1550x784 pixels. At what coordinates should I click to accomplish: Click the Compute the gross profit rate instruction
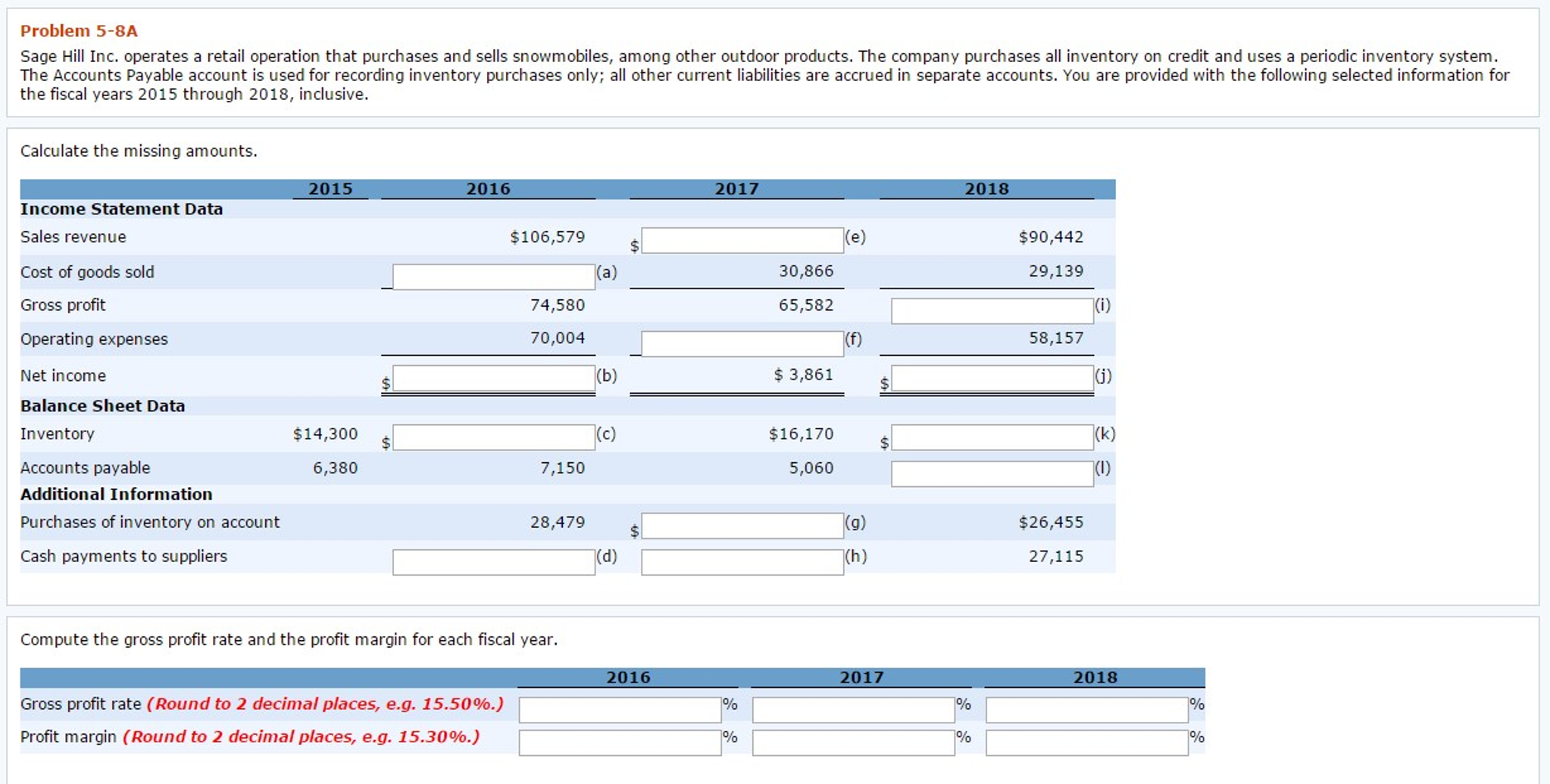click(289, 639)
